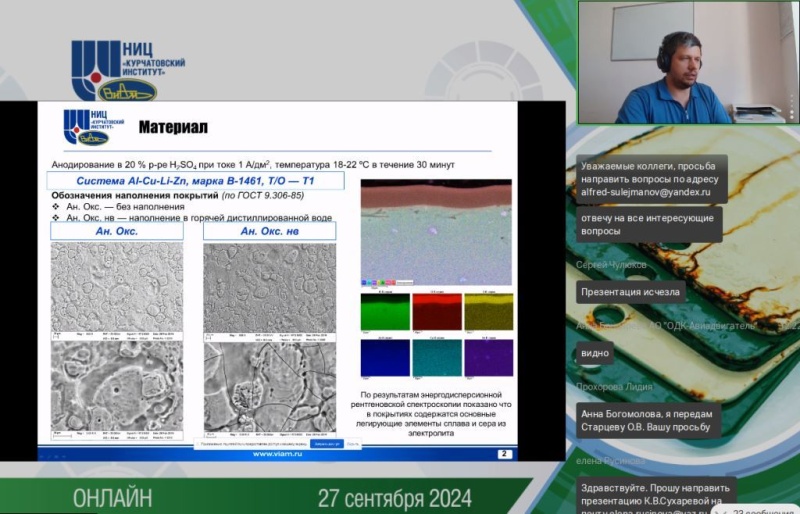This screenshot has width=800, height=514.
Task: Click the green element map
Action: point(385,312)
